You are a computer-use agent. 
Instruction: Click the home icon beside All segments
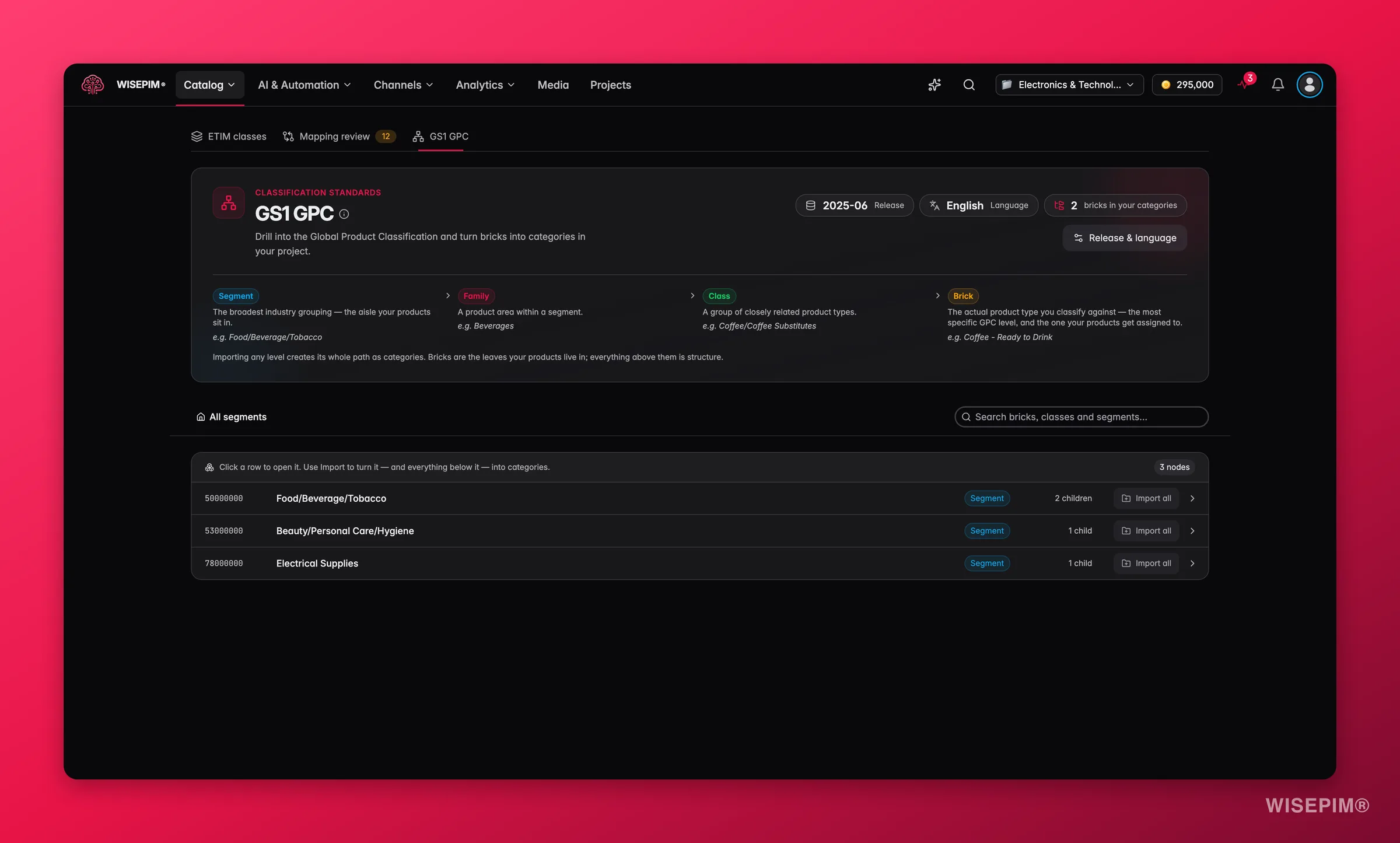(x=201, y=417)
